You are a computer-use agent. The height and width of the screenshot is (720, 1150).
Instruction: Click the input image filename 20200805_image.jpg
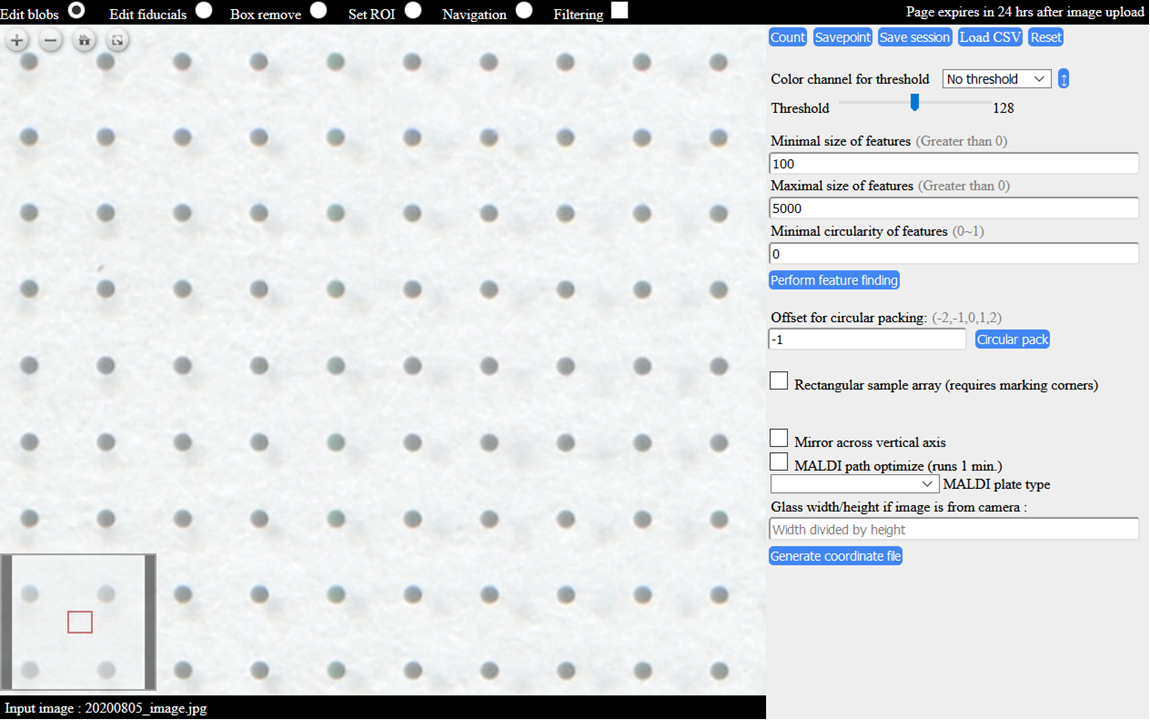click(x=146, y=708)
